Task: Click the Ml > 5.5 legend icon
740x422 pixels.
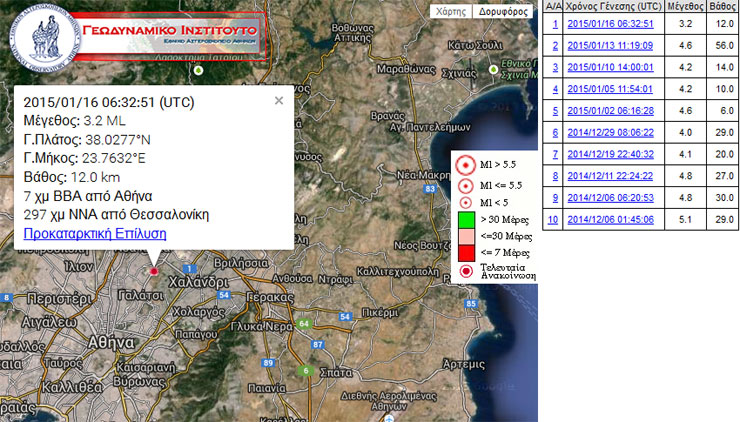Action: [x=463, y=166]
